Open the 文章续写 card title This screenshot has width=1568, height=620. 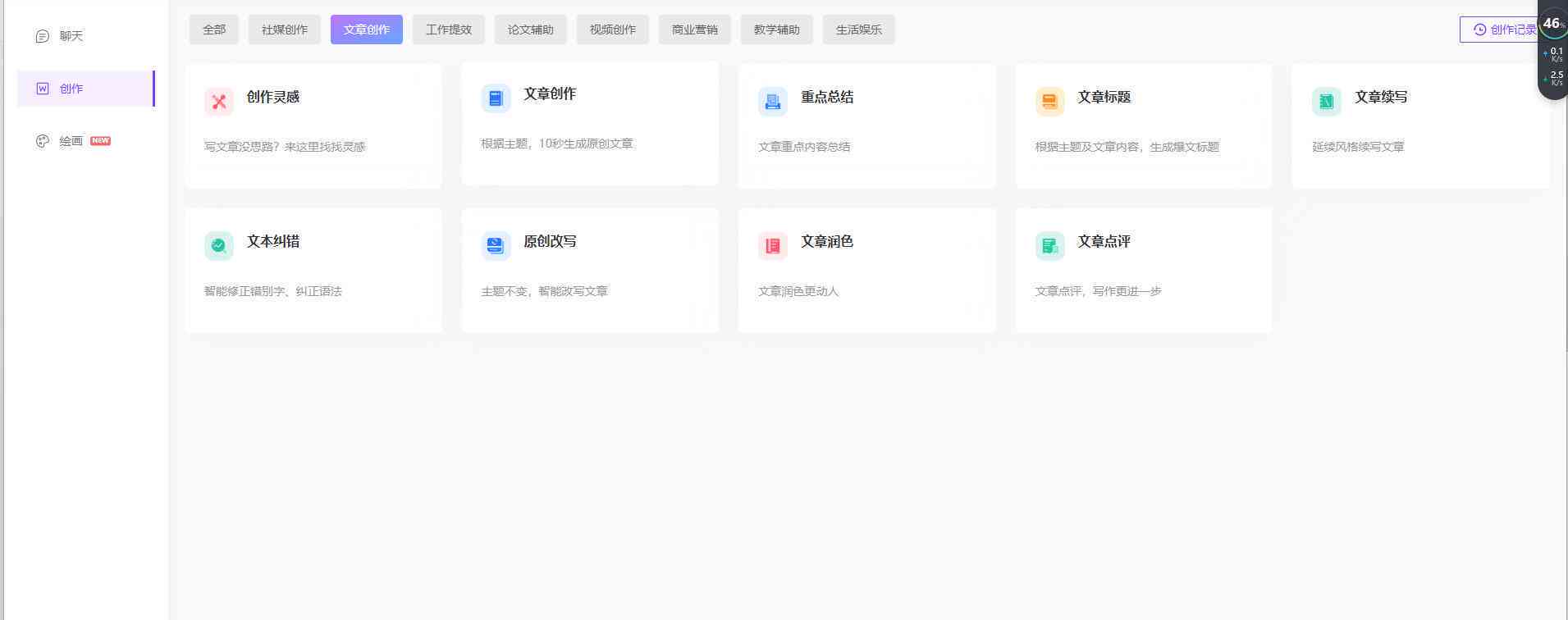tap(1381, 97)
